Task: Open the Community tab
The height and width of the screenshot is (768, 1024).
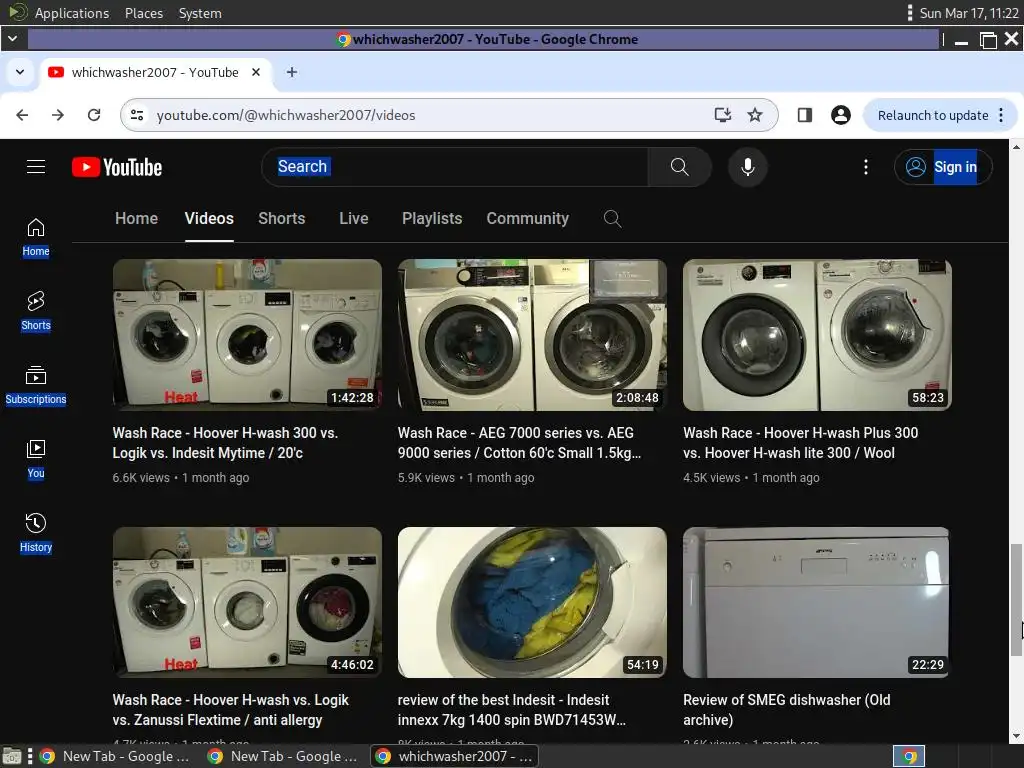Action: 528,219
